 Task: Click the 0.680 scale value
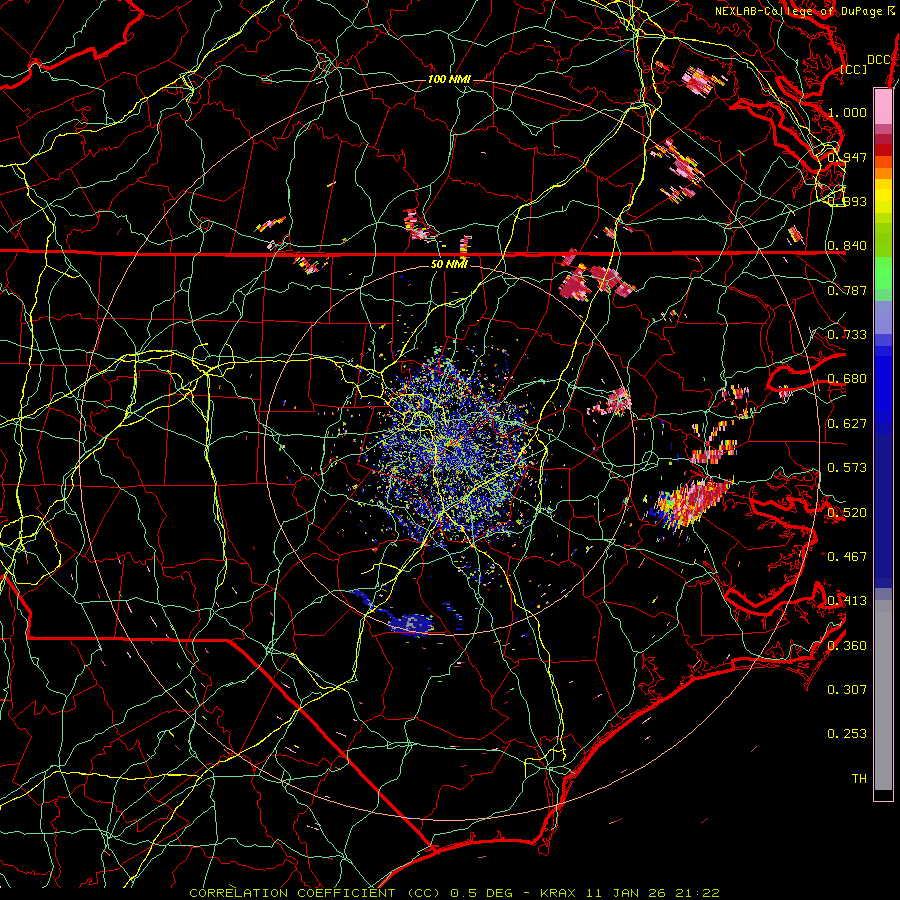pyautogui.click(x=847, y=379)
